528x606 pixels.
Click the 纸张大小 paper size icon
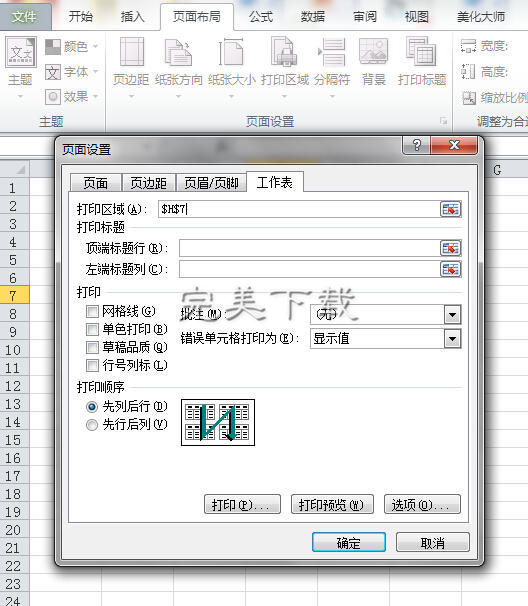(231, 51)
